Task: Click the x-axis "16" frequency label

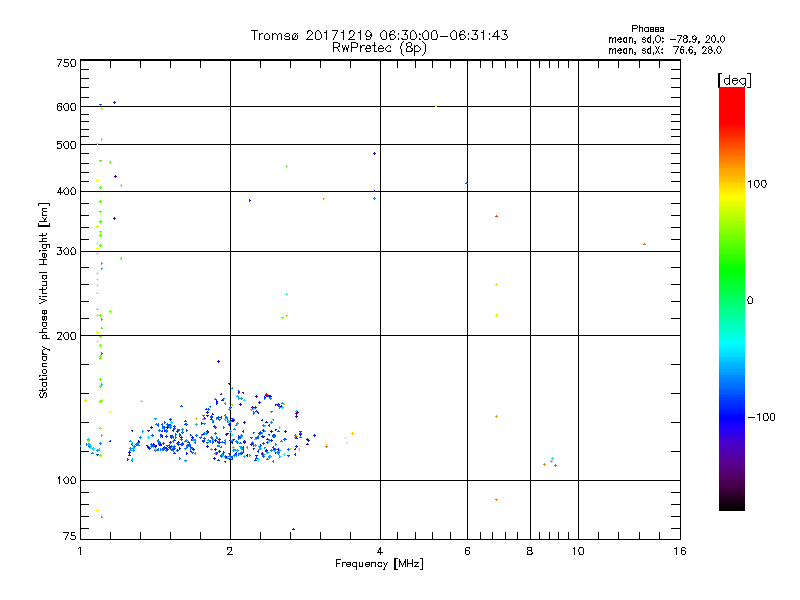Action: 680,551
